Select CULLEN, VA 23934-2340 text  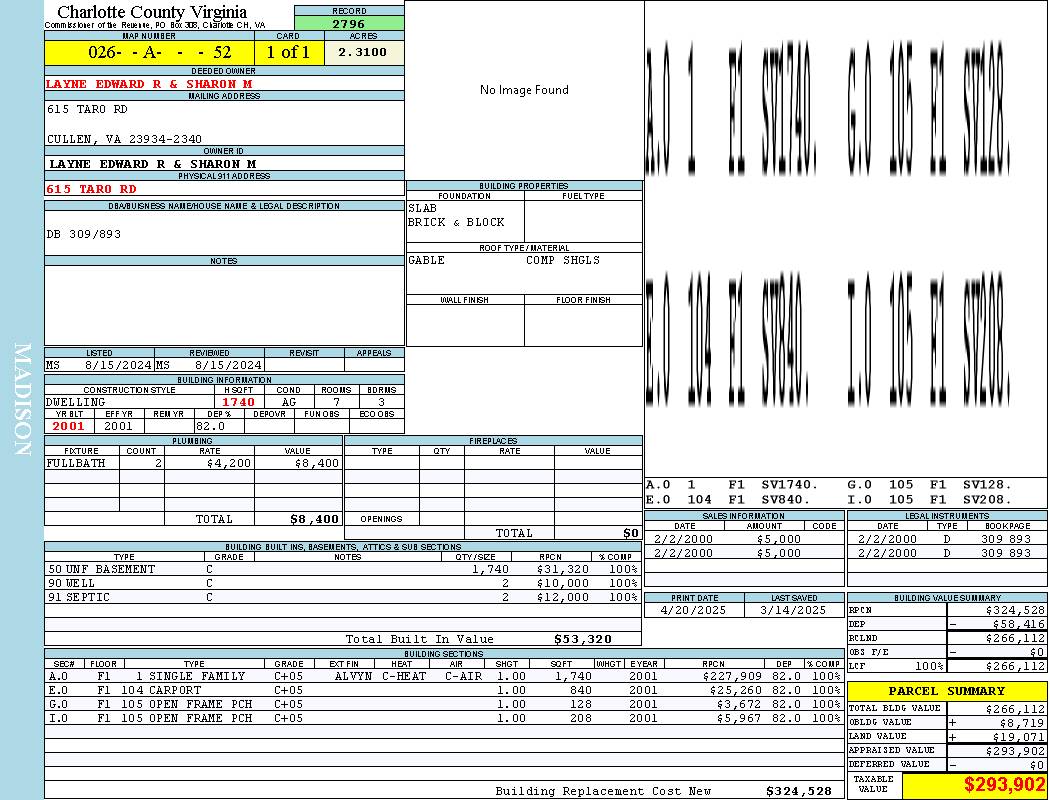point(125,139)
